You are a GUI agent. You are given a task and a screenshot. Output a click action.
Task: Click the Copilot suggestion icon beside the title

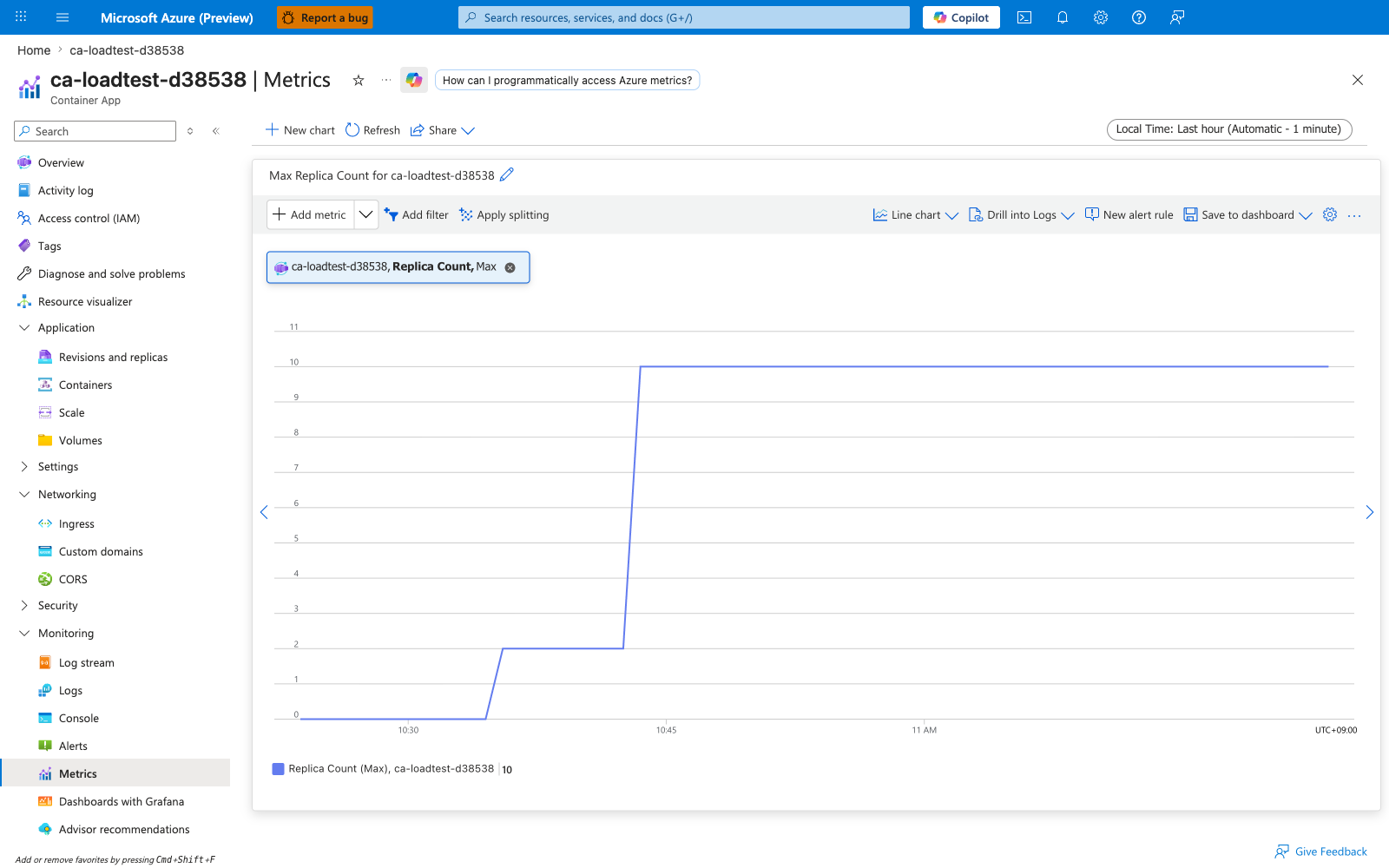414,80
